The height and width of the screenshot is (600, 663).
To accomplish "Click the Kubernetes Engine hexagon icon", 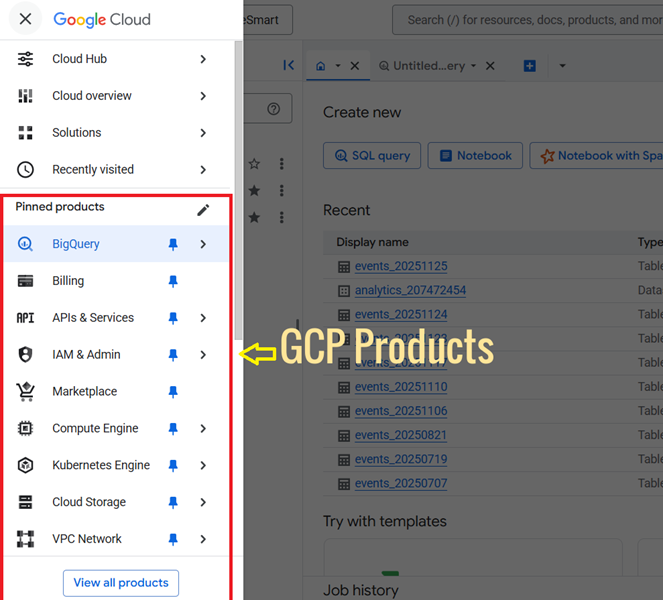I will (25, 465).
